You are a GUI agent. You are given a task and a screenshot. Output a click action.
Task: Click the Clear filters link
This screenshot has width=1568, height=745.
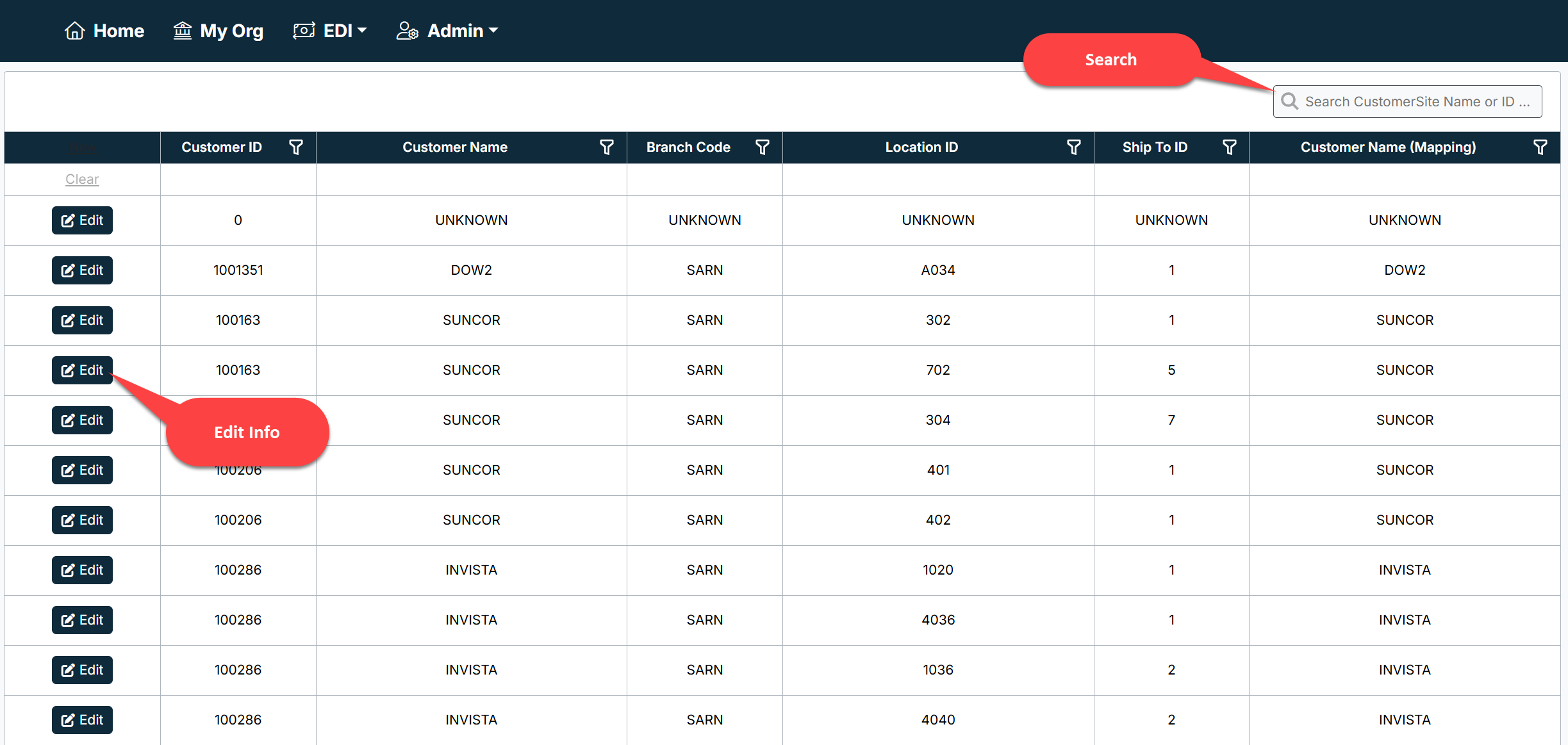point(82,179)
